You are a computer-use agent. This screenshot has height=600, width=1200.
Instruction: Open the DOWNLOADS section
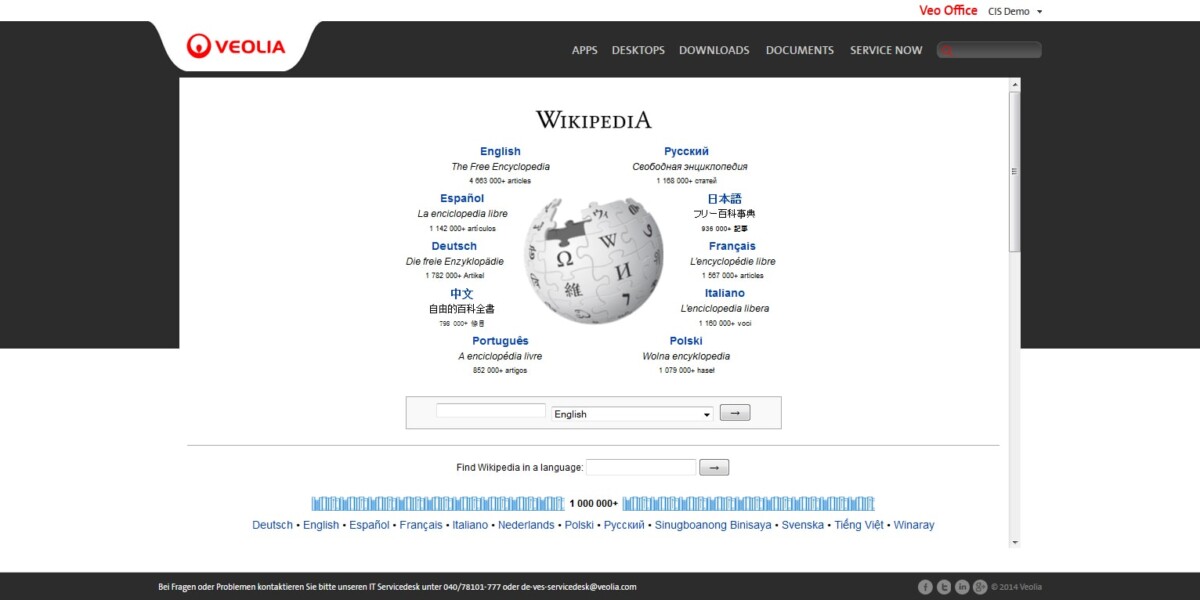tap(714, 50)
